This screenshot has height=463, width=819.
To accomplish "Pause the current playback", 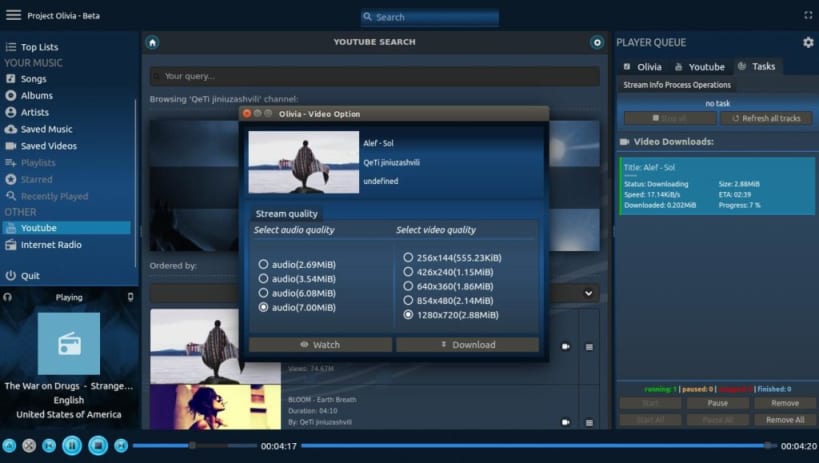I will 72,446.
